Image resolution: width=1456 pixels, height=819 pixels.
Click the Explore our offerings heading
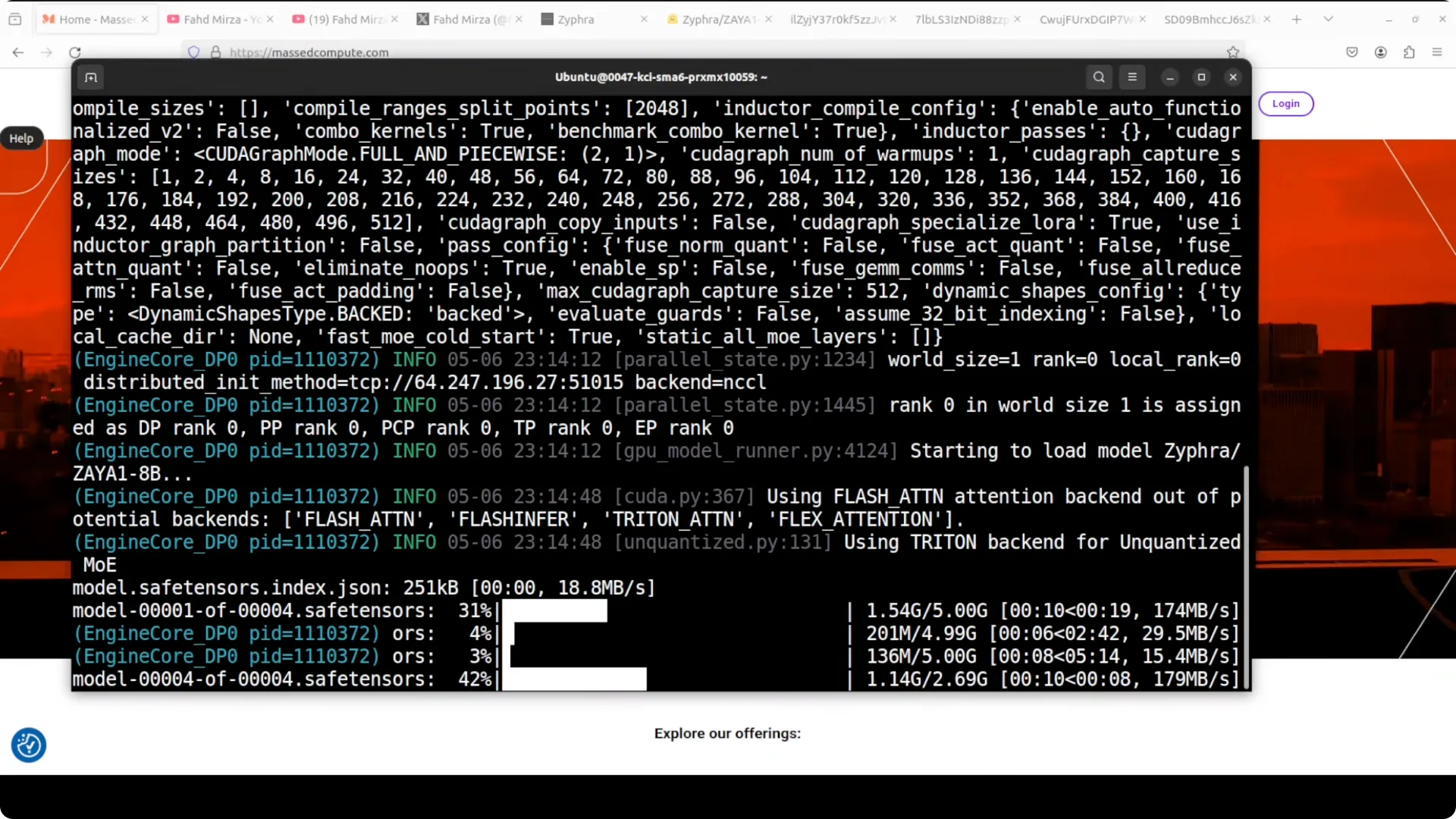727,733
